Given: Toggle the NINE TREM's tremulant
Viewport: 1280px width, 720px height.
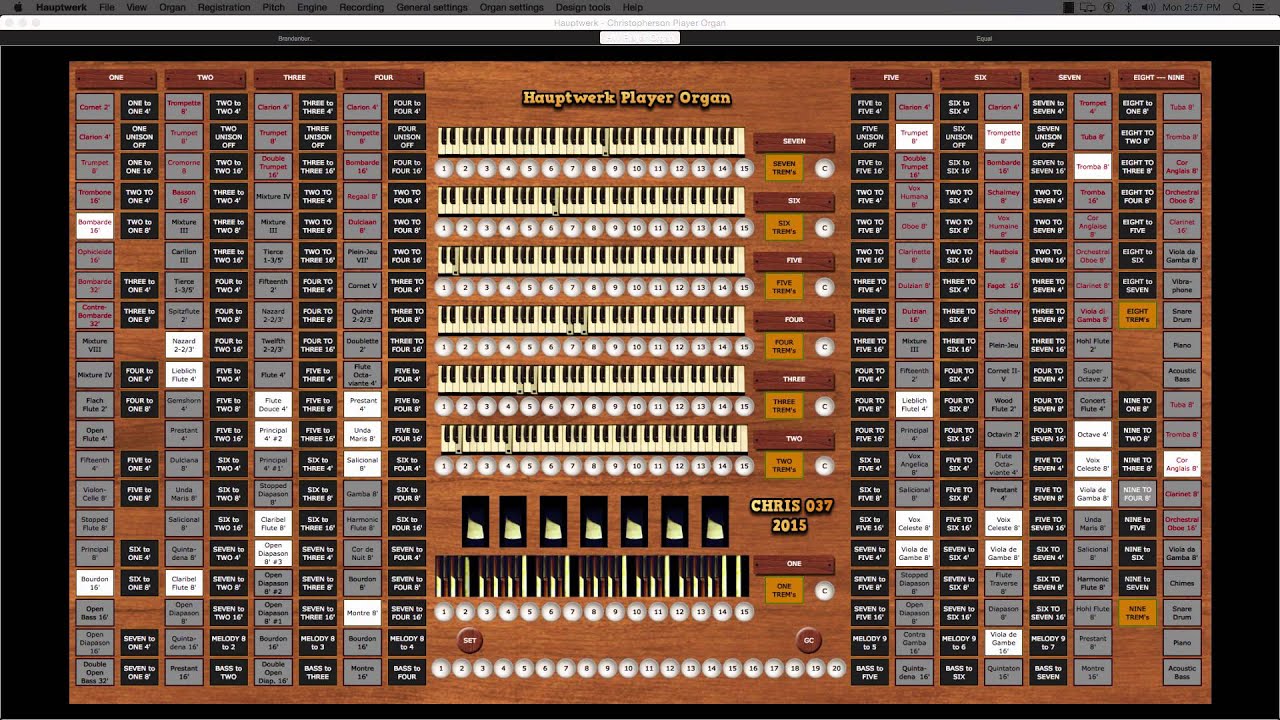Looking at the screenshot, I should click(x=1137, y=612).
